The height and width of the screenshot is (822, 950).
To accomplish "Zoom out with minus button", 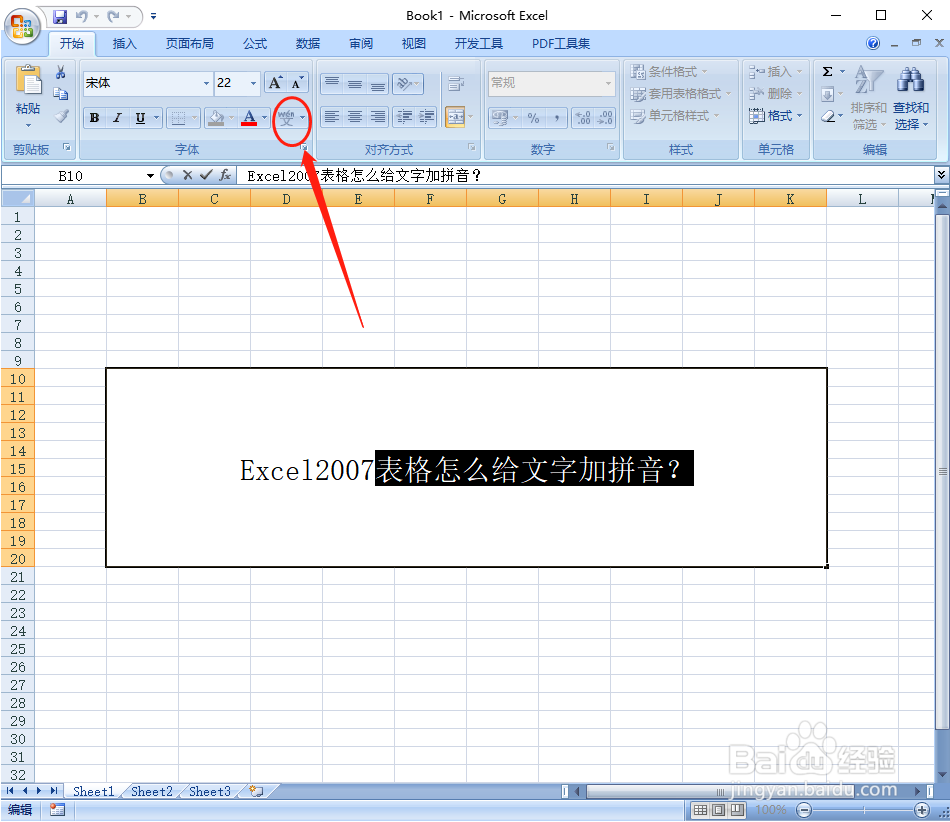I will (x=804, y=810).
